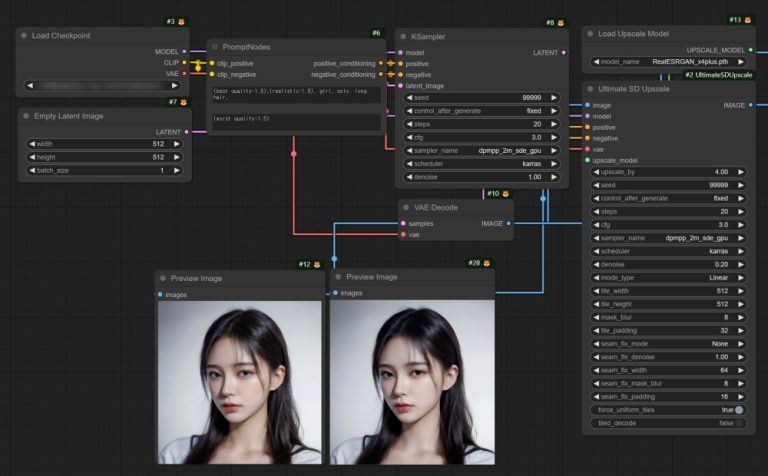Click the #6 node badge
Image resolution: width=768 pixels, height=476 pixels.
(x=376, y=33)
